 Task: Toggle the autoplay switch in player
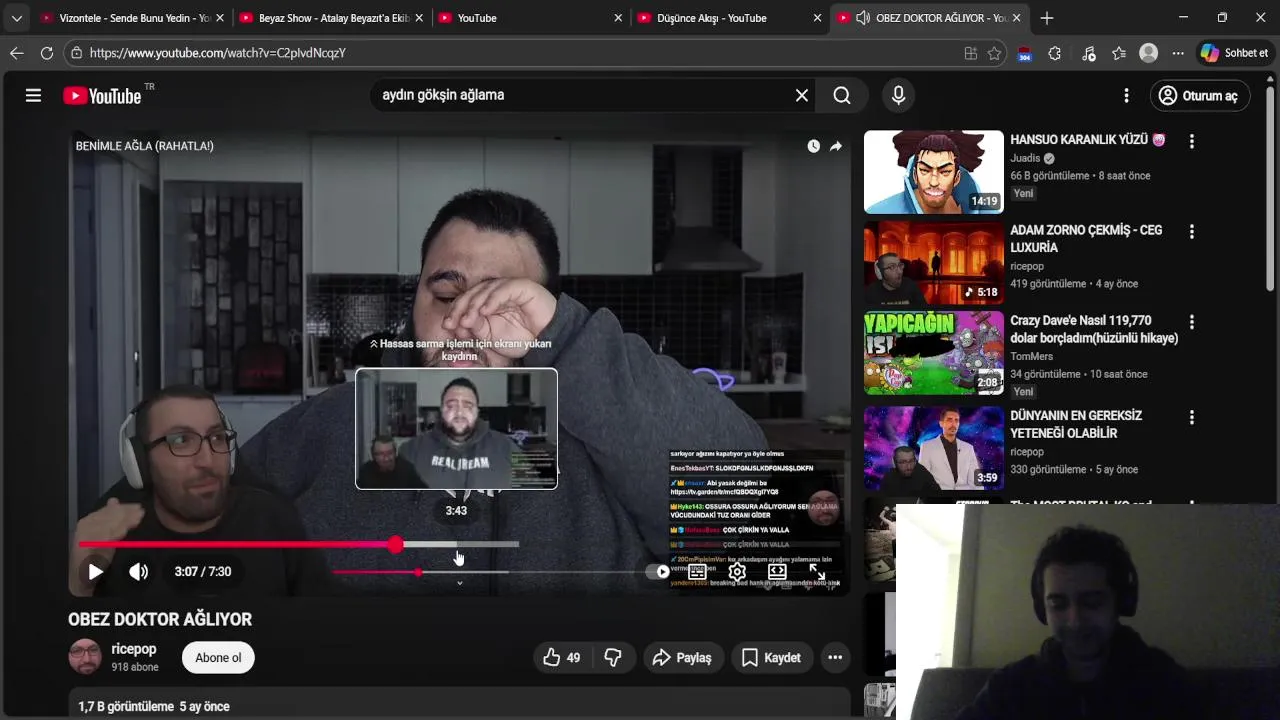click(657, 572)
